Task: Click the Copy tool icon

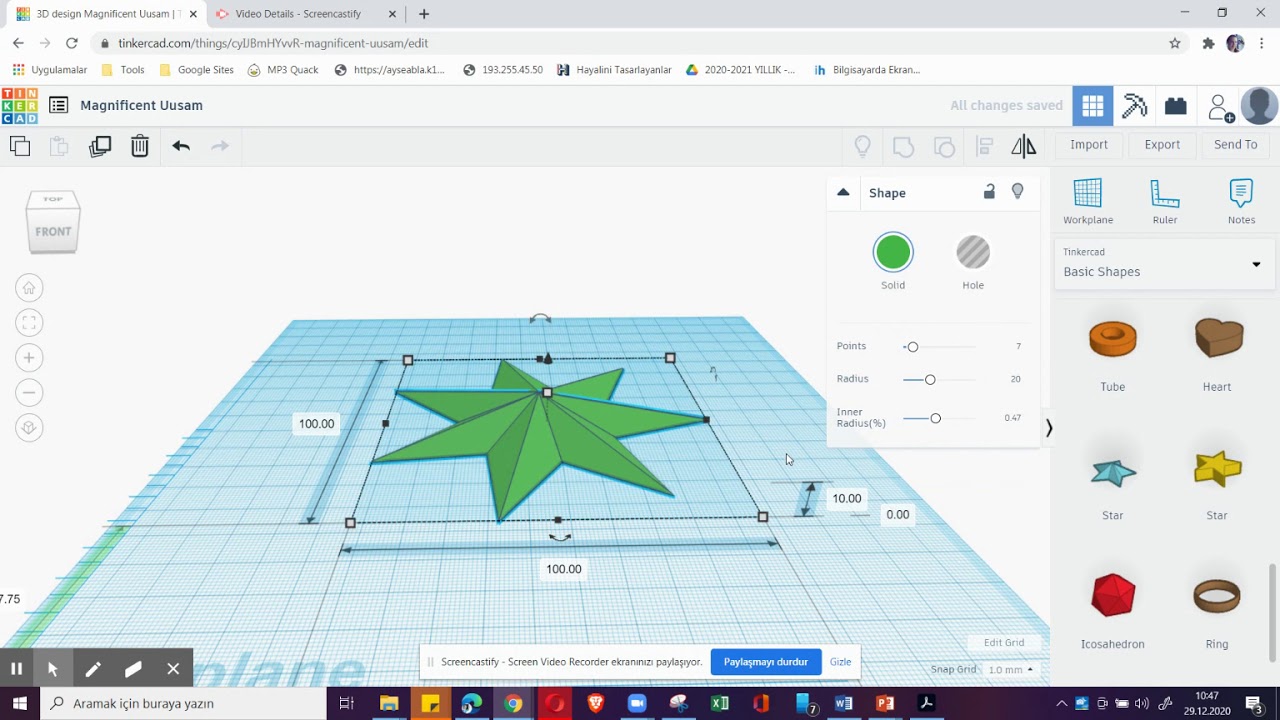Action: pos(20,146)
